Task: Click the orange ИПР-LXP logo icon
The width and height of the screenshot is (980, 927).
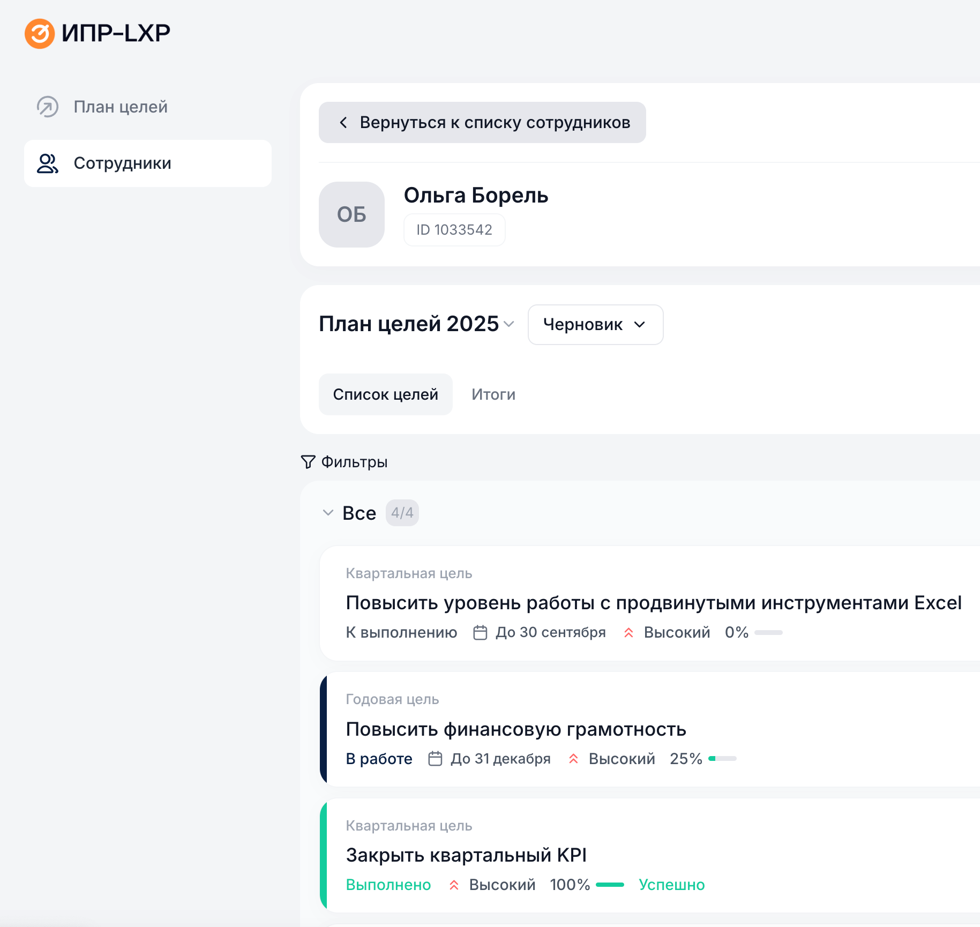Action: point(39,33)
